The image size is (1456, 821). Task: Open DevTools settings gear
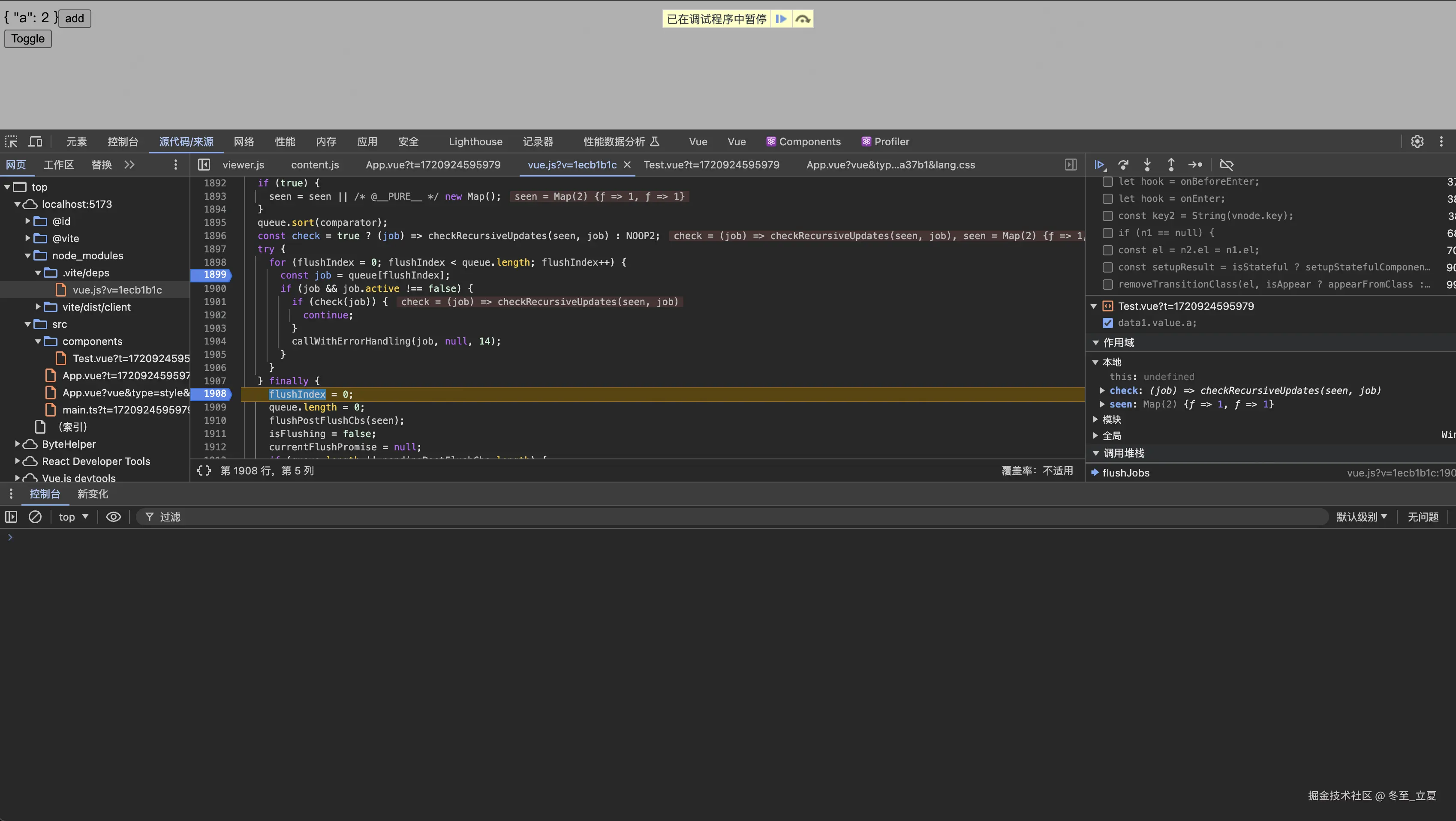click(x=1417, y=141)
